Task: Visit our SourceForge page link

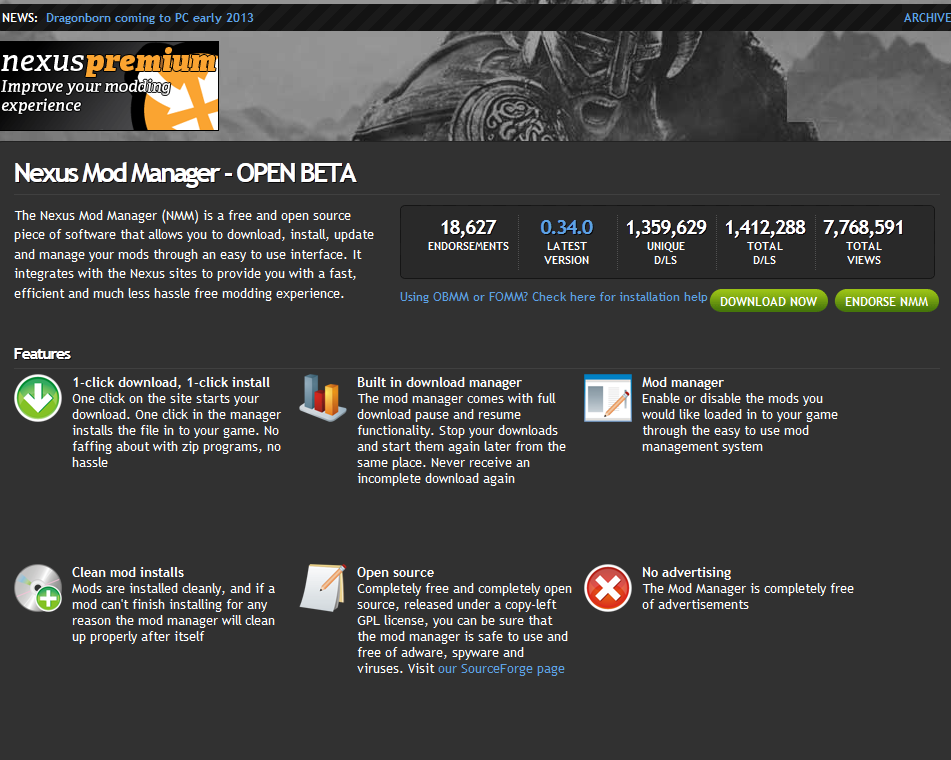Action: tap(501, 668)
